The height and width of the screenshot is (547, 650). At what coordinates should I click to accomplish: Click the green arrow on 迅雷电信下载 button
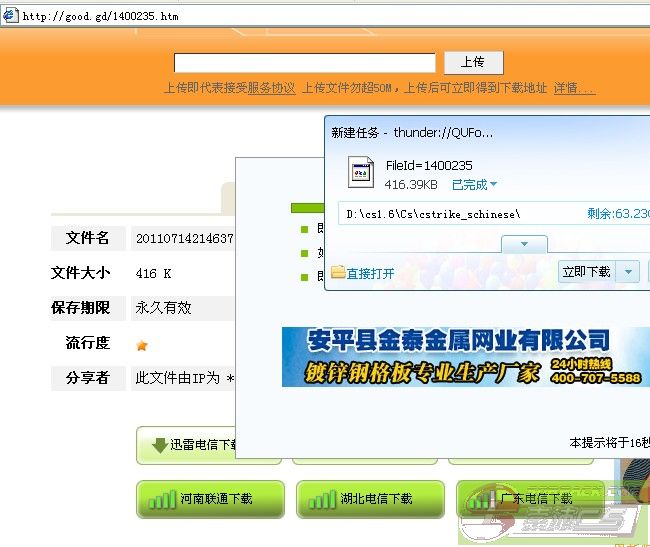point(158,445)
